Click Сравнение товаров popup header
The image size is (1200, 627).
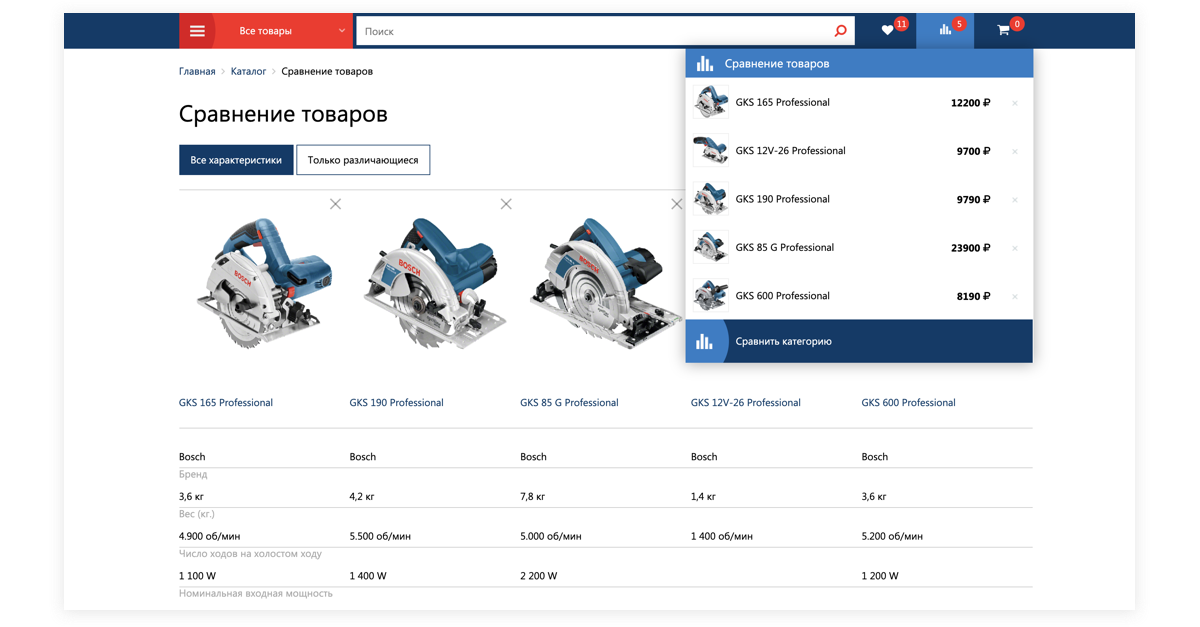pos(859,64)
